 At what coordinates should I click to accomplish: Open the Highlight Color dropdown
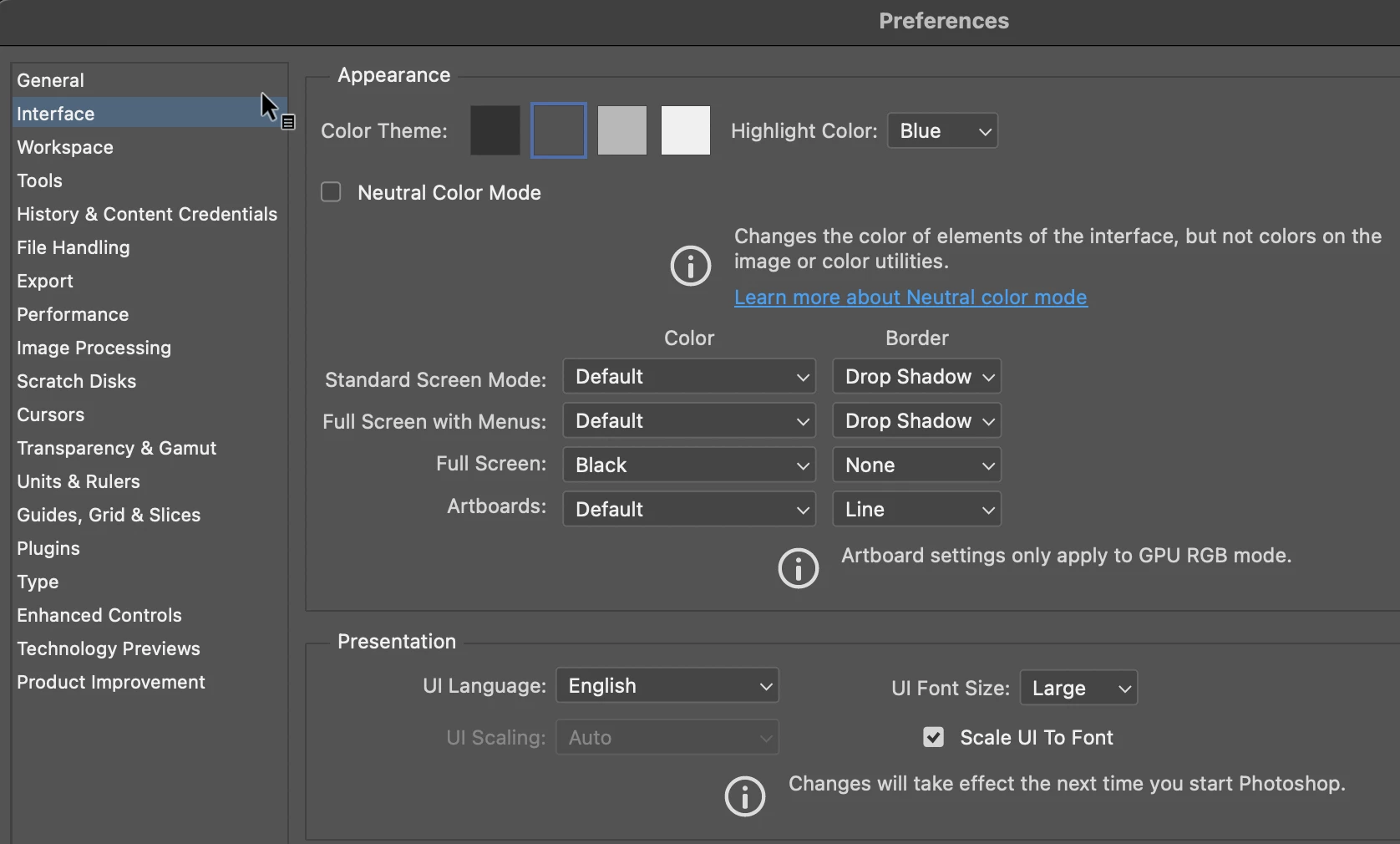[x=942, y=131]
